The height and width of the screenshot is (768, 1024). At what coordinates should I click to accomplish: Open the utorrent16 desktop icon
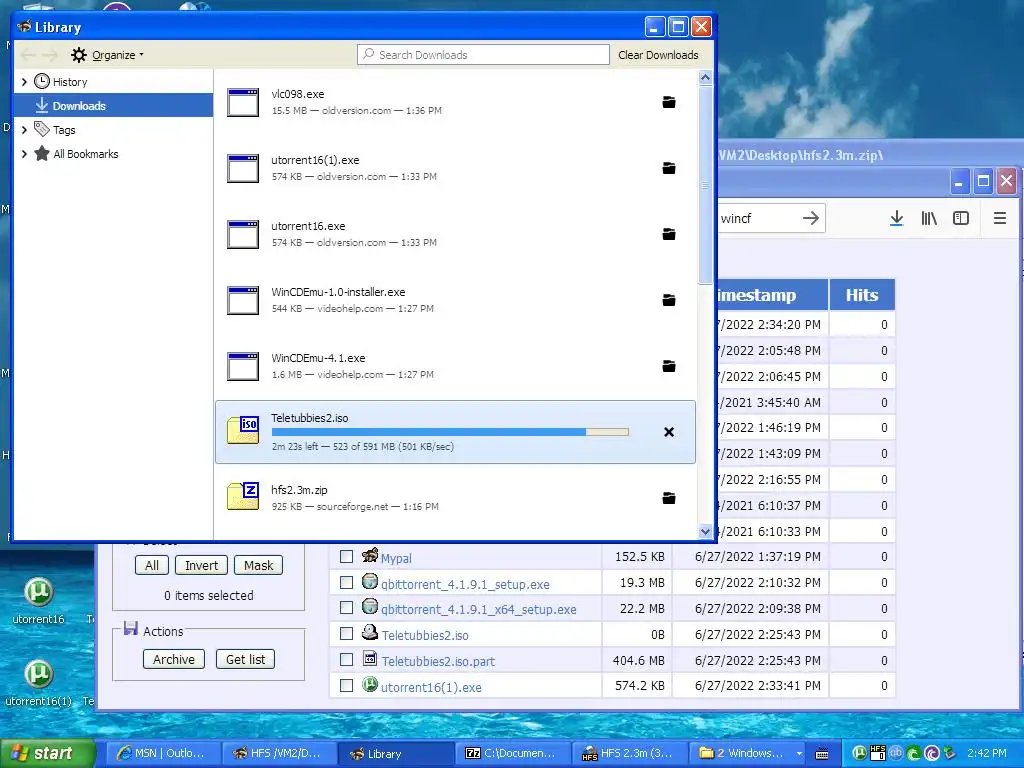click(39, 592)
